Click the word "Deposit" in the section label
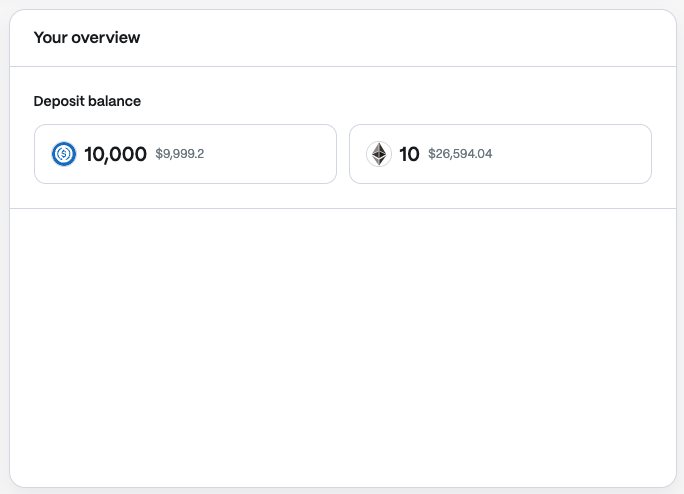This screenshot has height=494, width=684. click(59, 101)
